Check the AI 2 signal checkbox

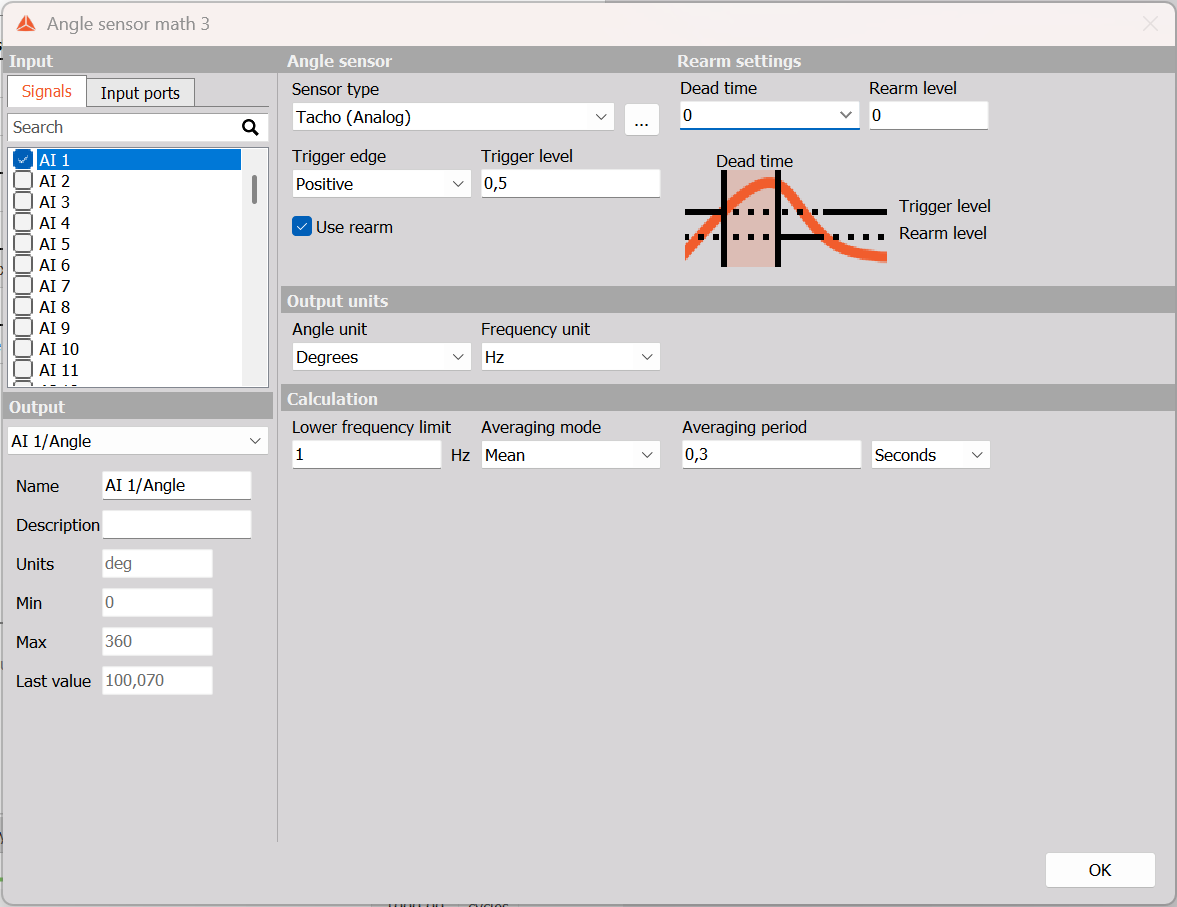23,180
